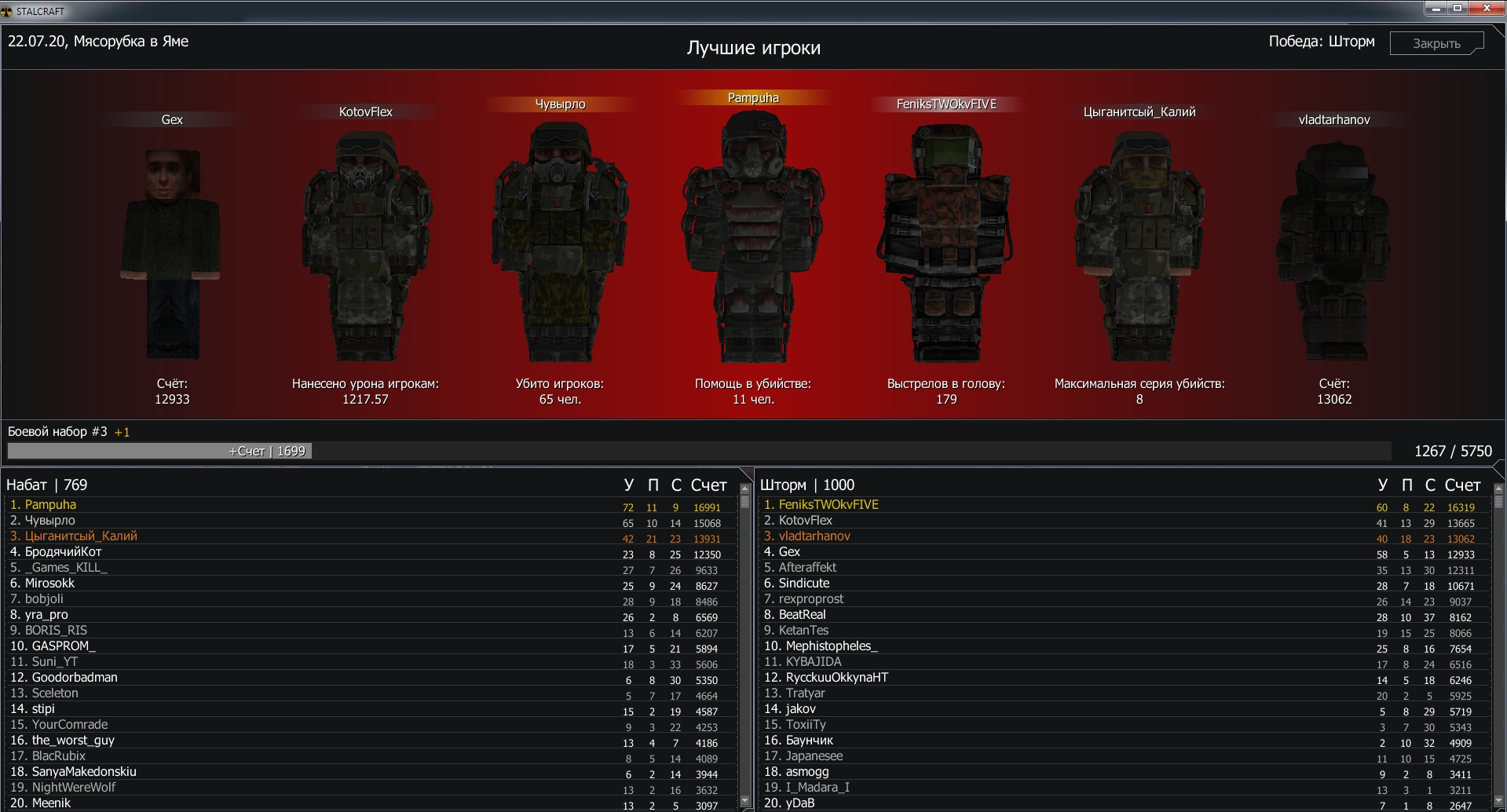This screenshot has width=1507, height=812.
Task: Click Чувырло's gas-masked character model
Action: tap(559, 240)
